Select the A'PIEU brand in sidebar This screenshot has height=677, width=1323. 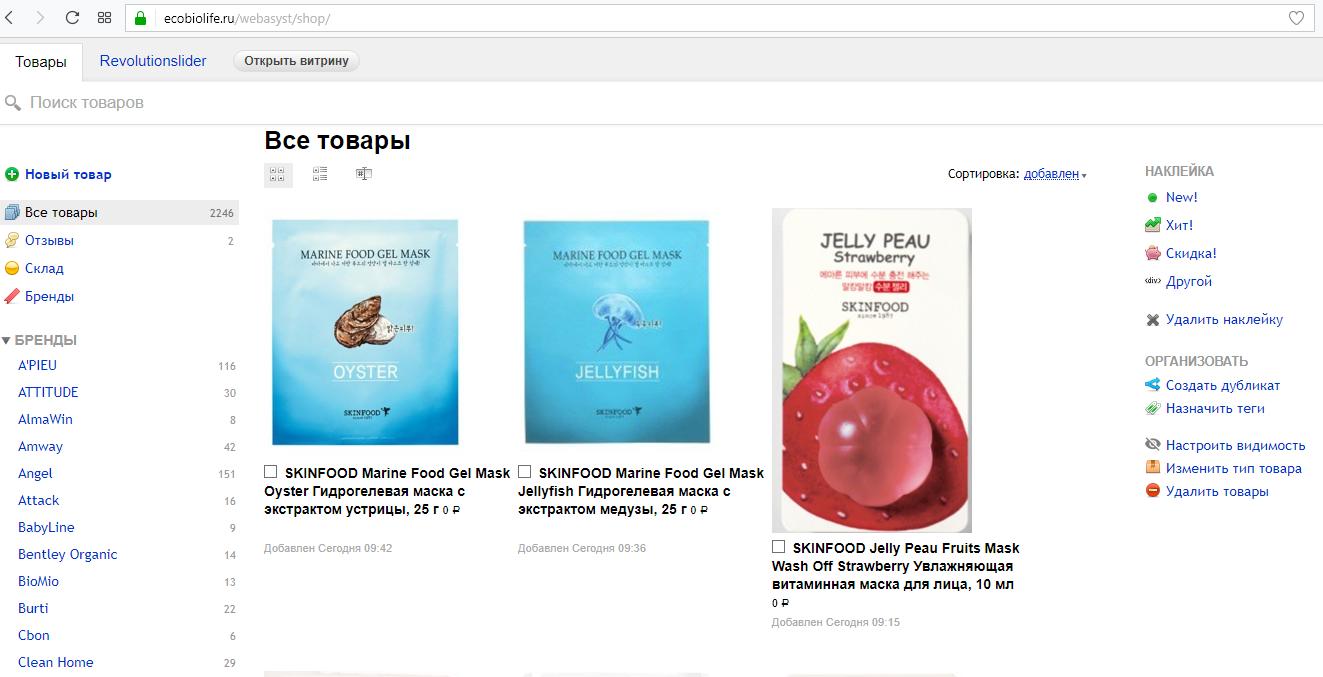click(37, 365)
